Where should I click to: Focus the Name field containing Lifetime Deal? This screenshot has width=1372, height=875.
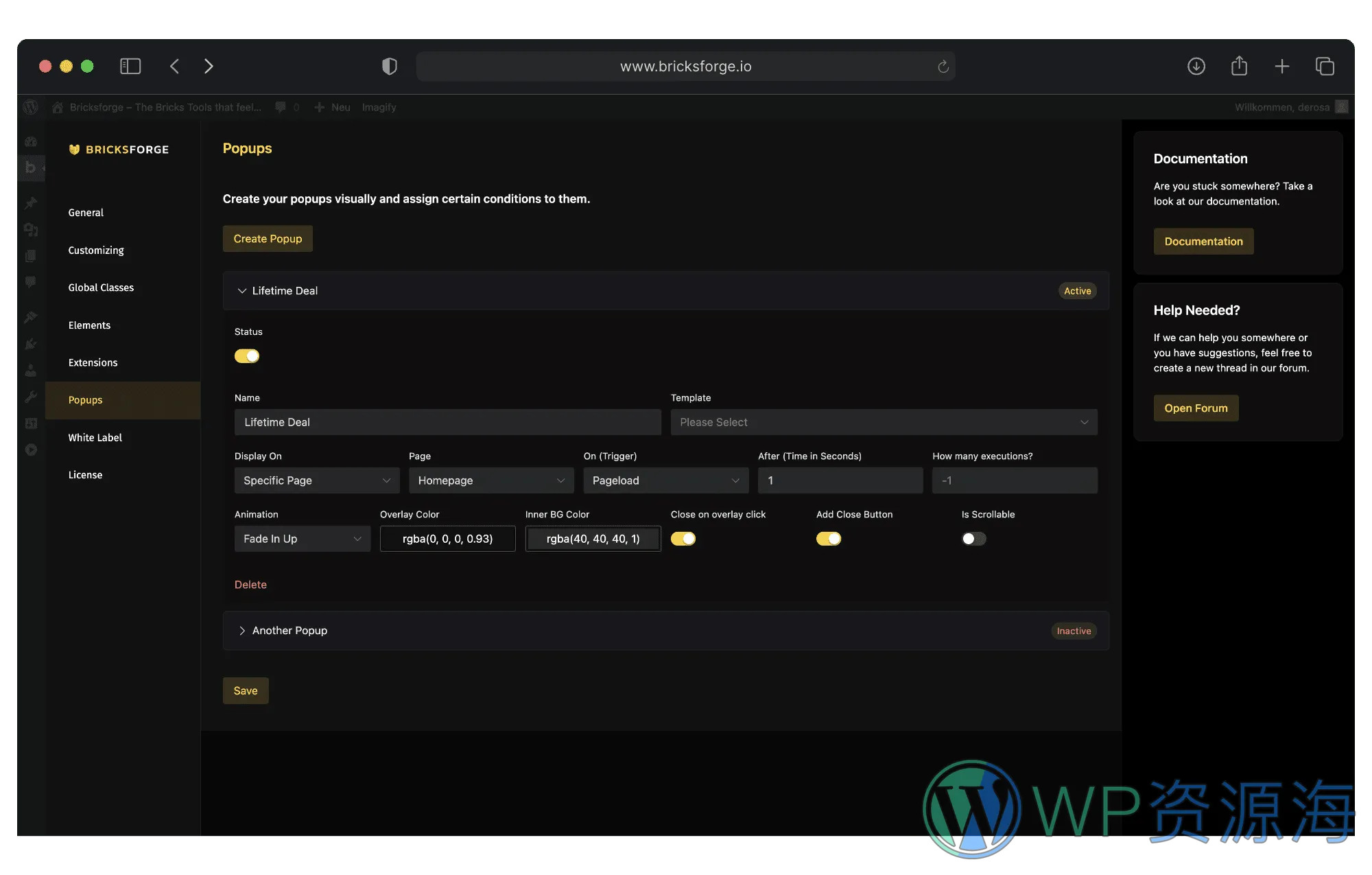click(448, 422)
